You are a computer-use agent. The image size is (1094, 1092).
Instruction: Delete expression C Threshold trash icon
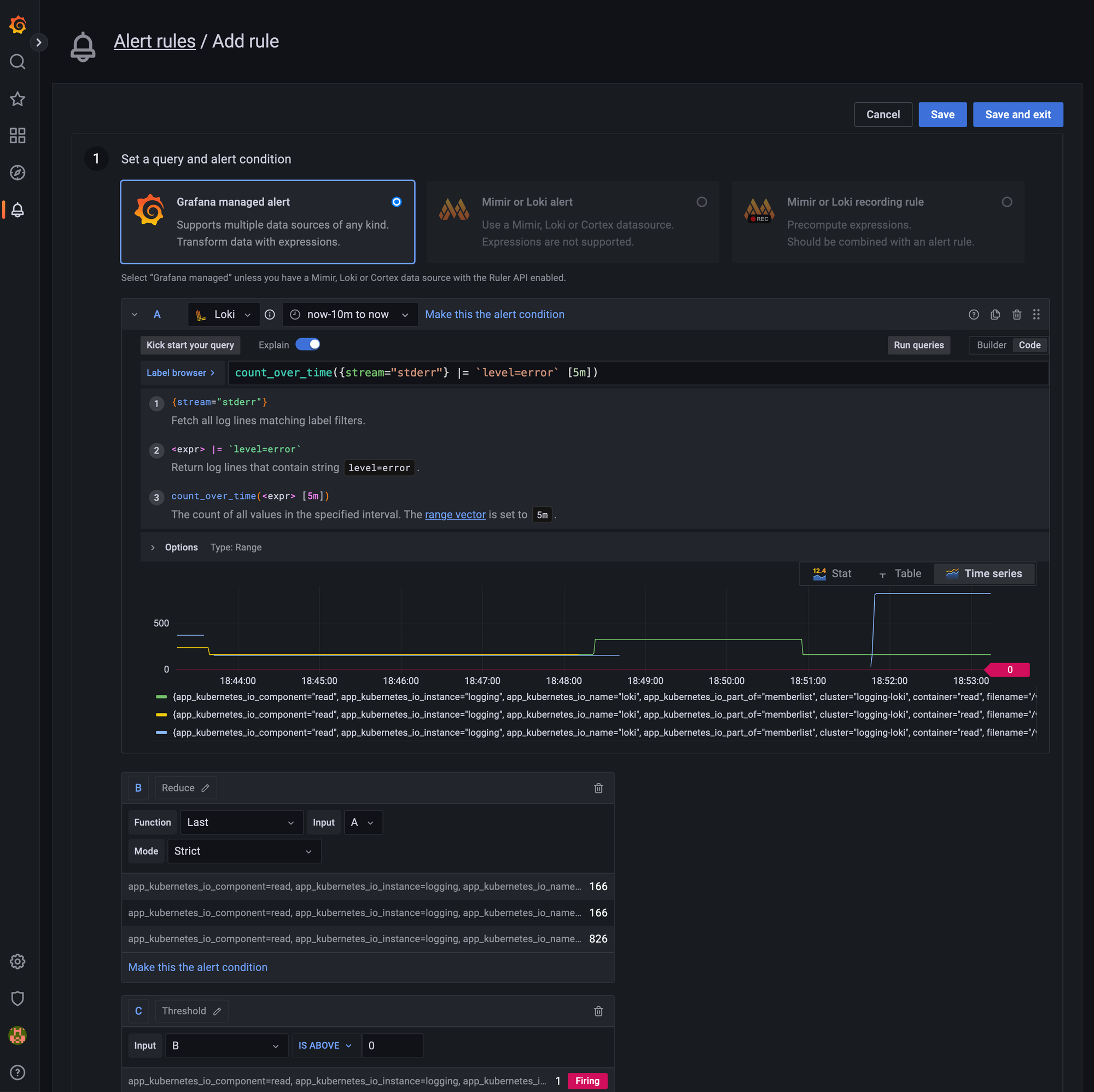click(x=598, y=1011)
